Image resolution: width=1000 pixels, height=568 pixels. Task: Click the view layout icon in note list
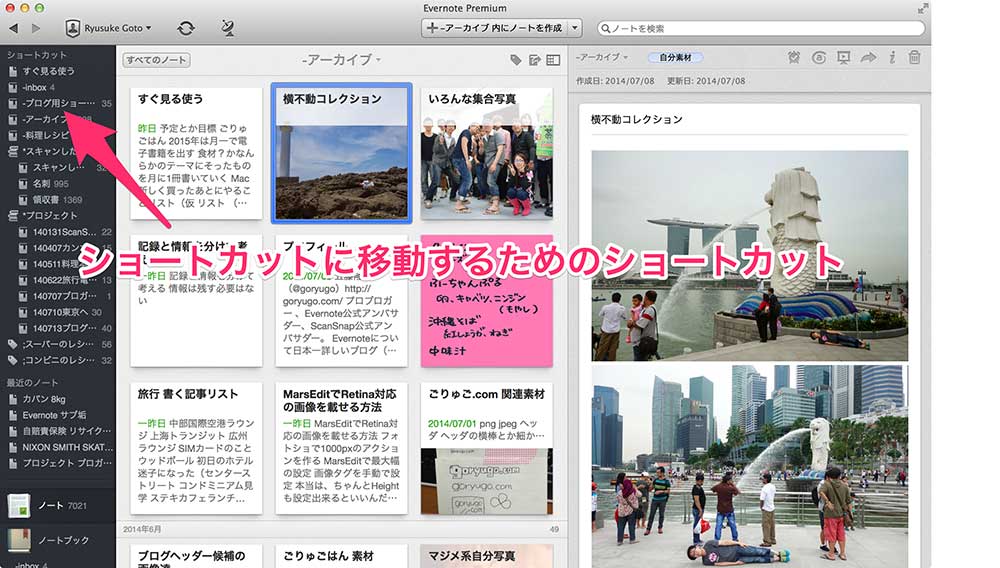point(553,60)
